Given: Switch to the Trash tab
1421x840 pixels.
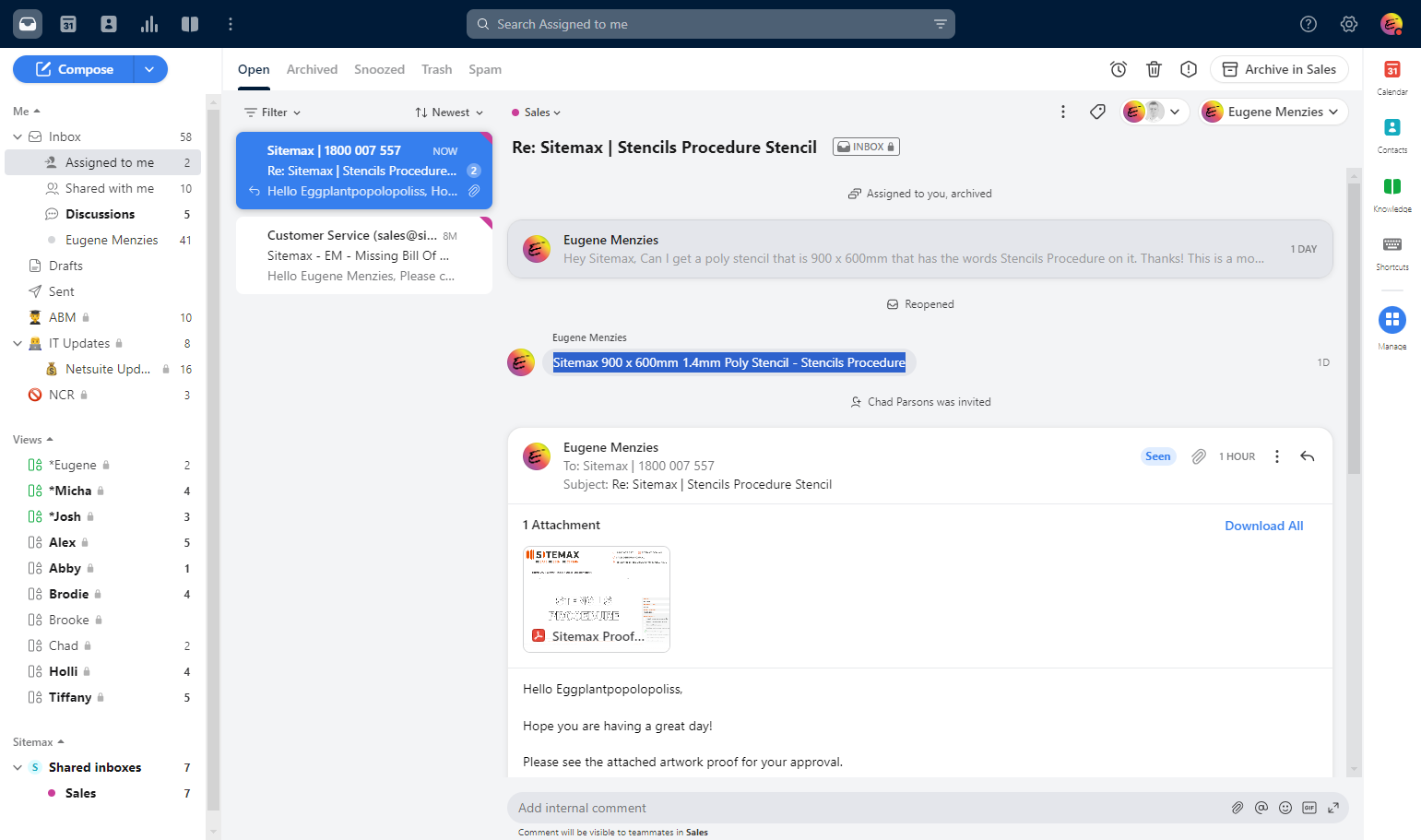Looking at the screenshot, I should 437,69.
